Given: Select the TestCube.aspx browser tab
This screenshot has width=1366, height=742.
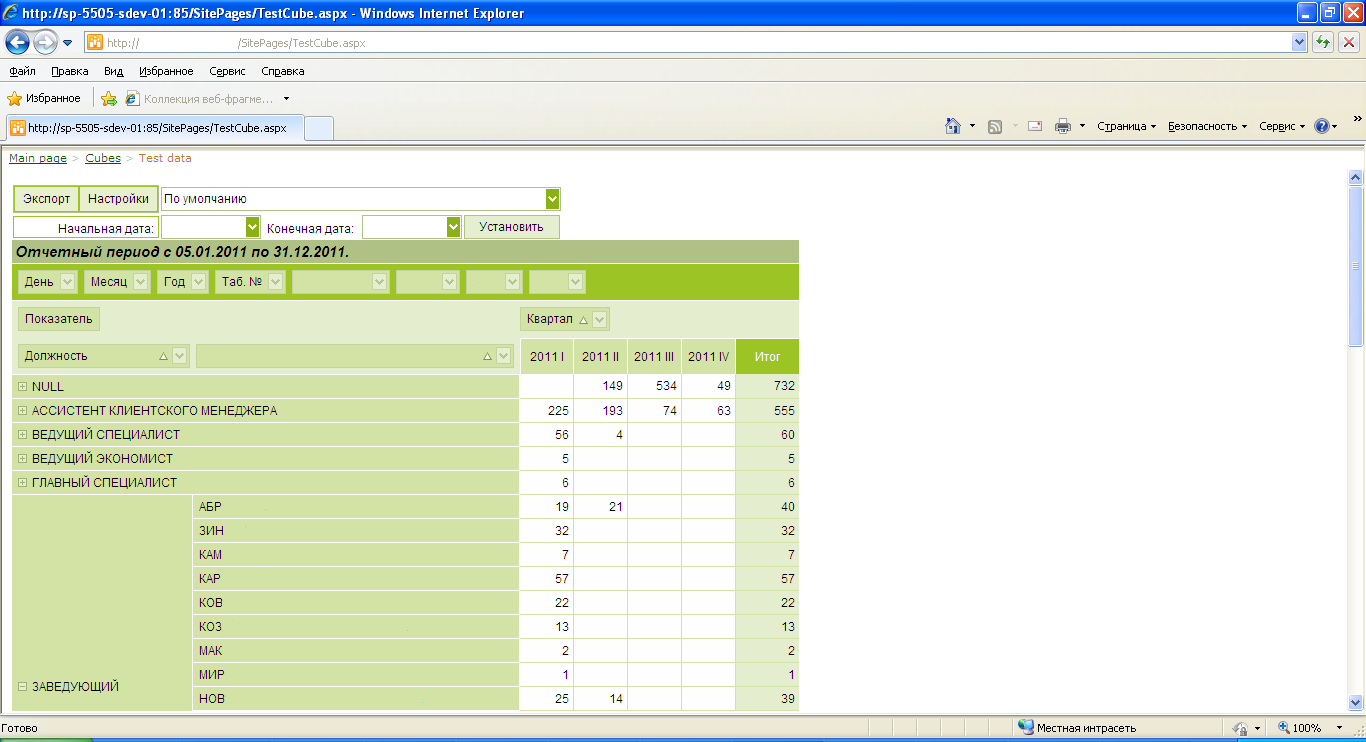Looking at the screenshot, I should click(154, 128).
